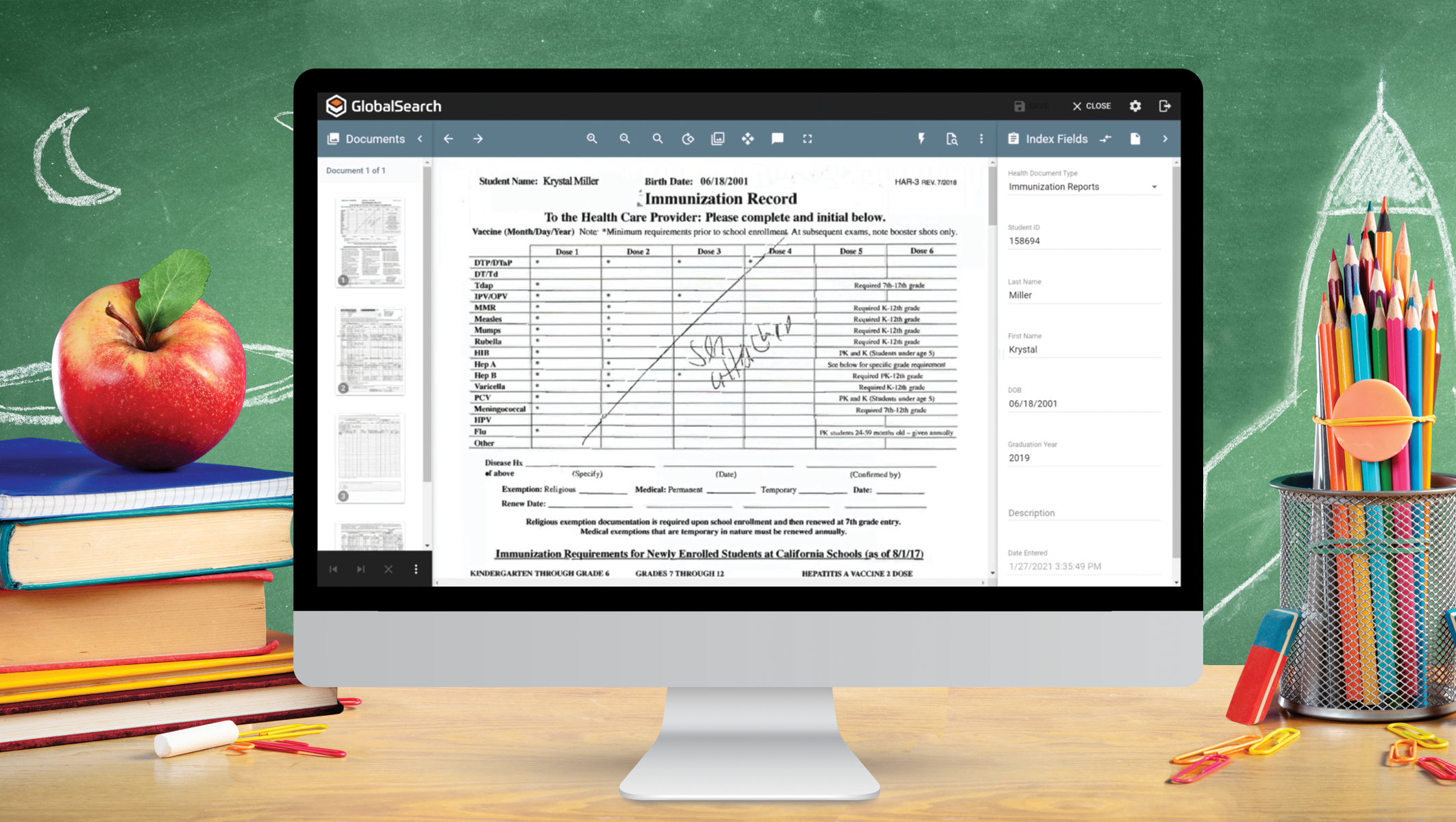
Task: Collapse Index Fields panel chevron
Action: pos(1165,139)
